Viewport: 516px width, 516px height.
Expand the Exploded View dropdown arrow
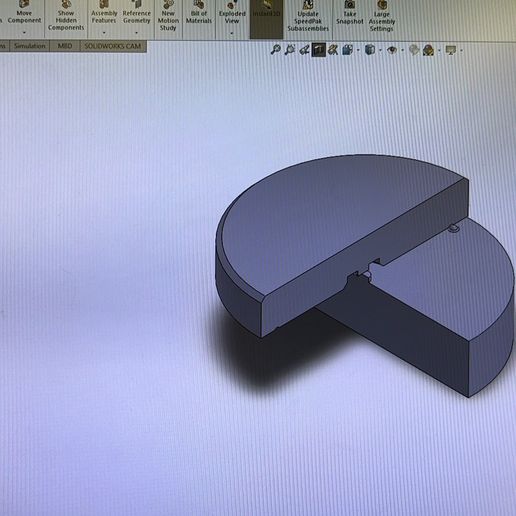pos(232,33)
